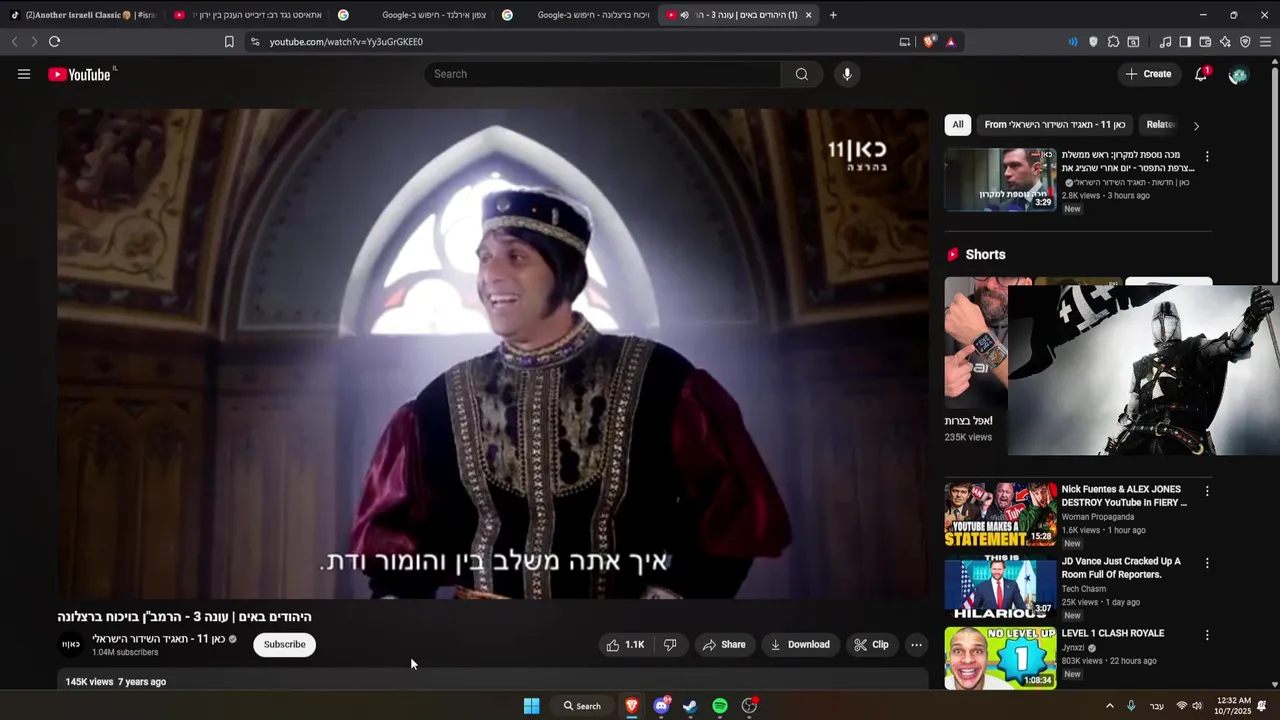The width and height of the screenshot is (1280, 720).
Task: Open the browser extensions puzzle icon
Action: coord(1113,42)
